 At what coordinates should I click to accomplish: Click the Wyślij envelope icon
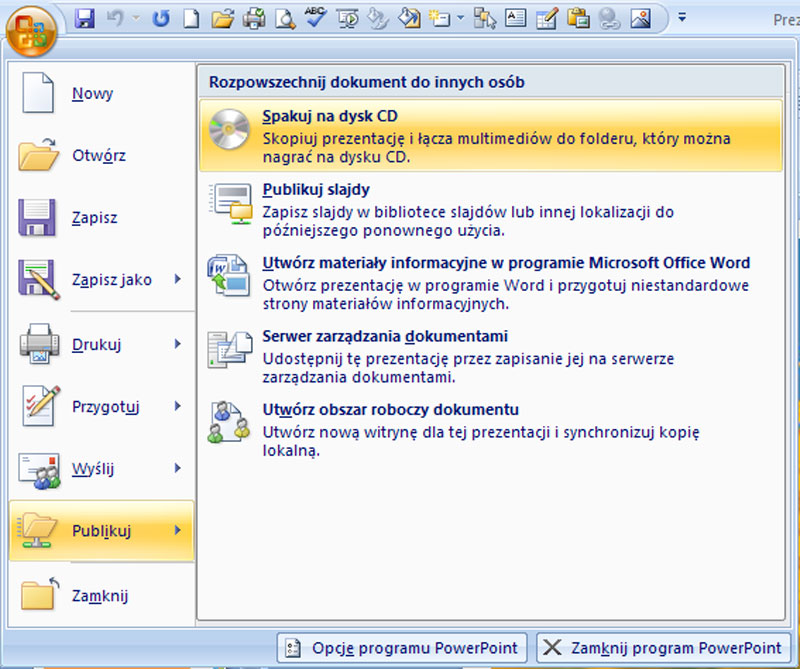coord(39,470)
